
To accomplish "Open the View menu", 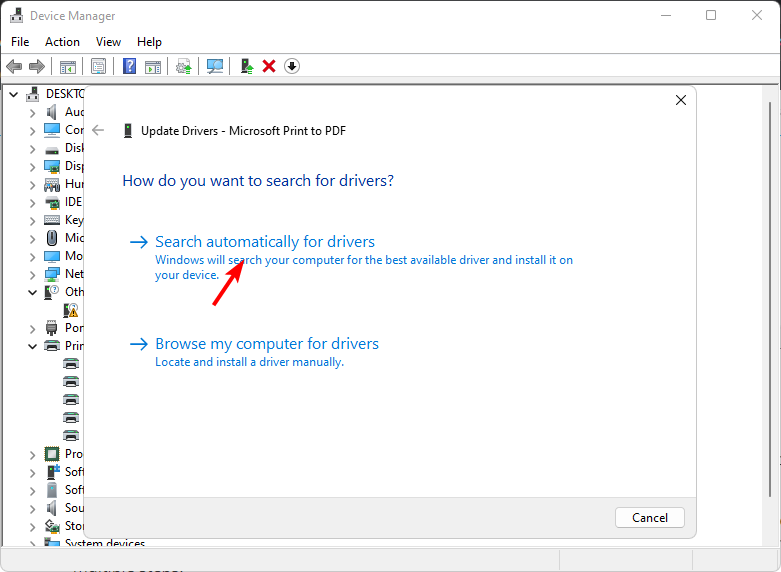I will click(108, 42).
